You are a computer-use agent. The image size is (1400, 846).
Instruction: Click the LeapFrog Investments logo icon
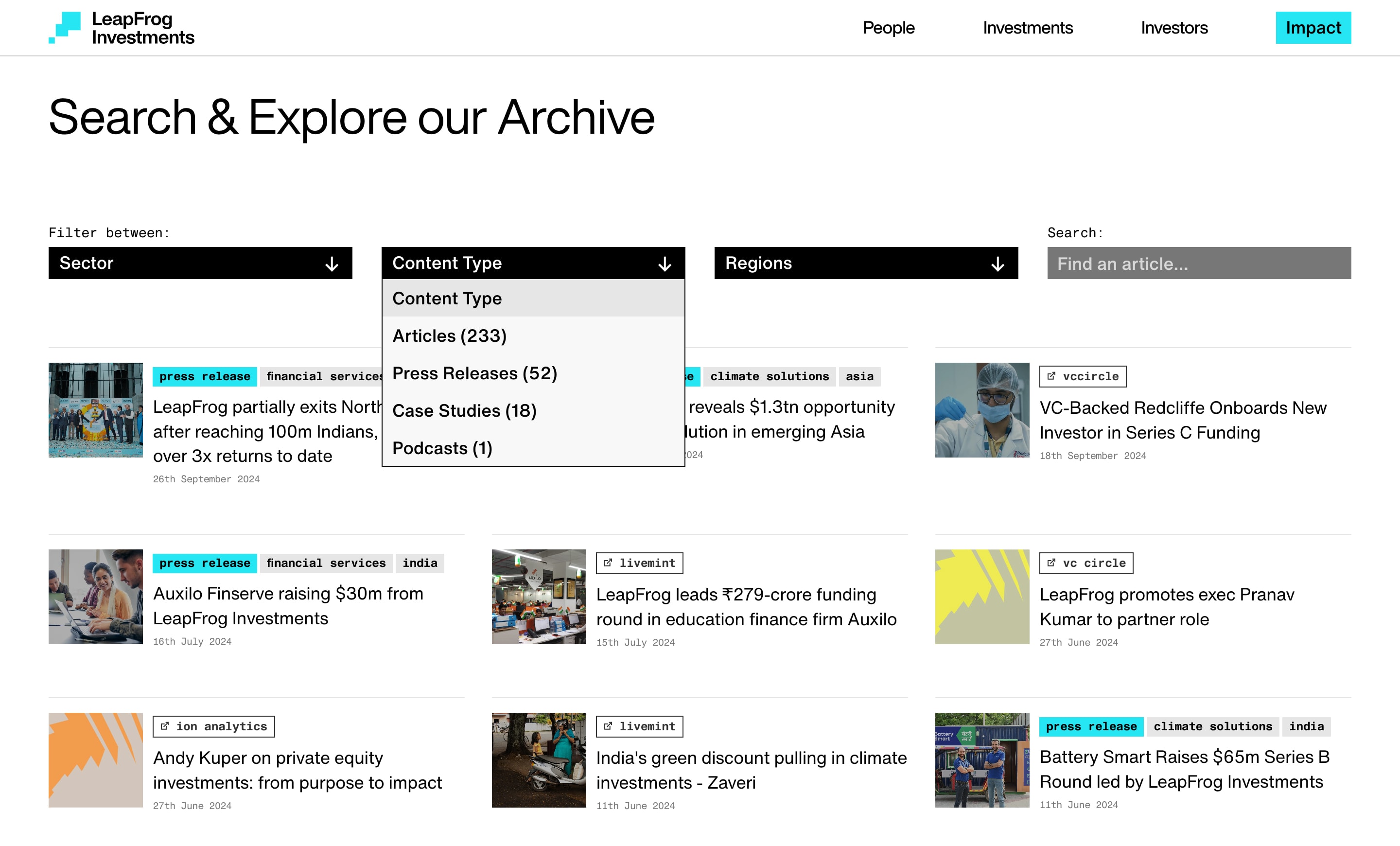click(x=65, y=27)
